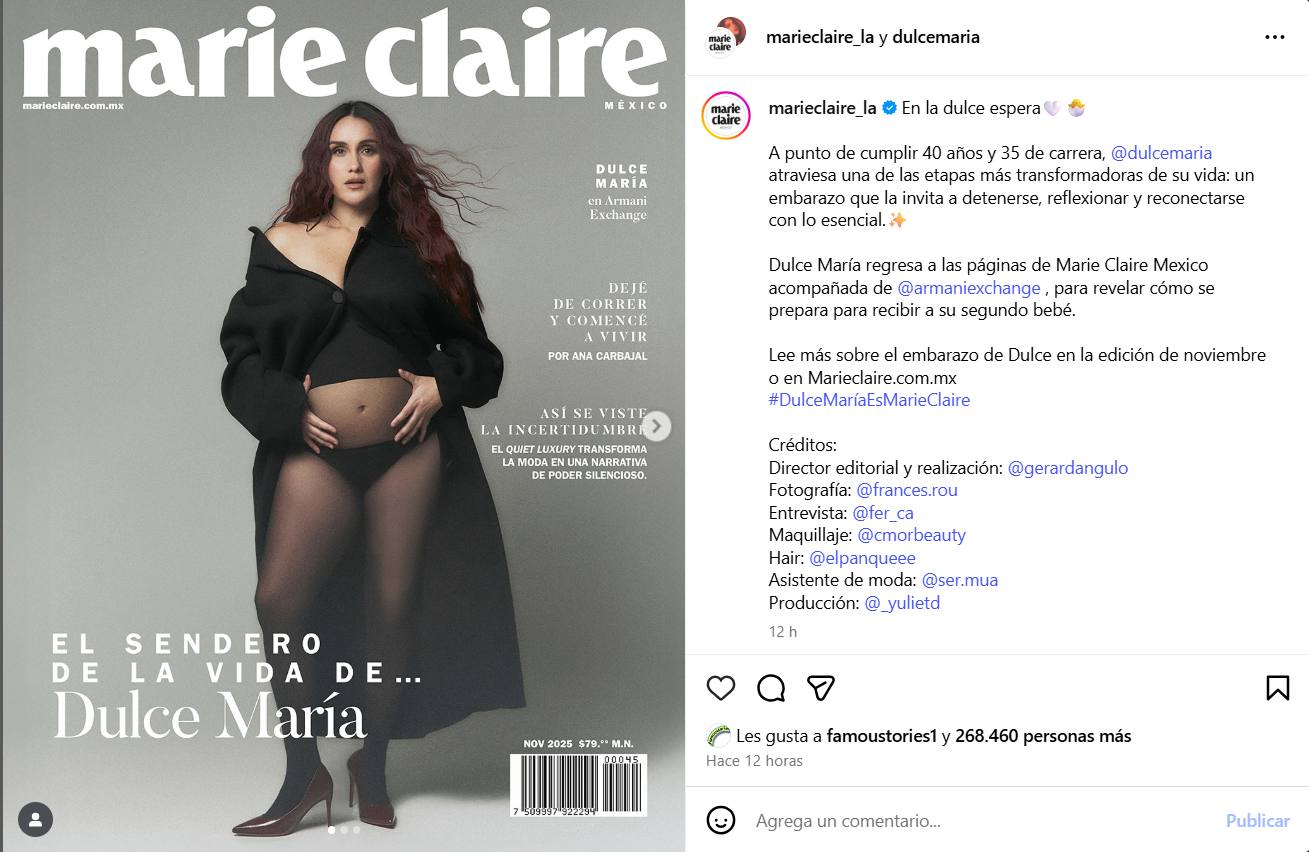View the 268.460 personas más likes list
Screen dimensions: 1309x852
[x=1043, y=736]
